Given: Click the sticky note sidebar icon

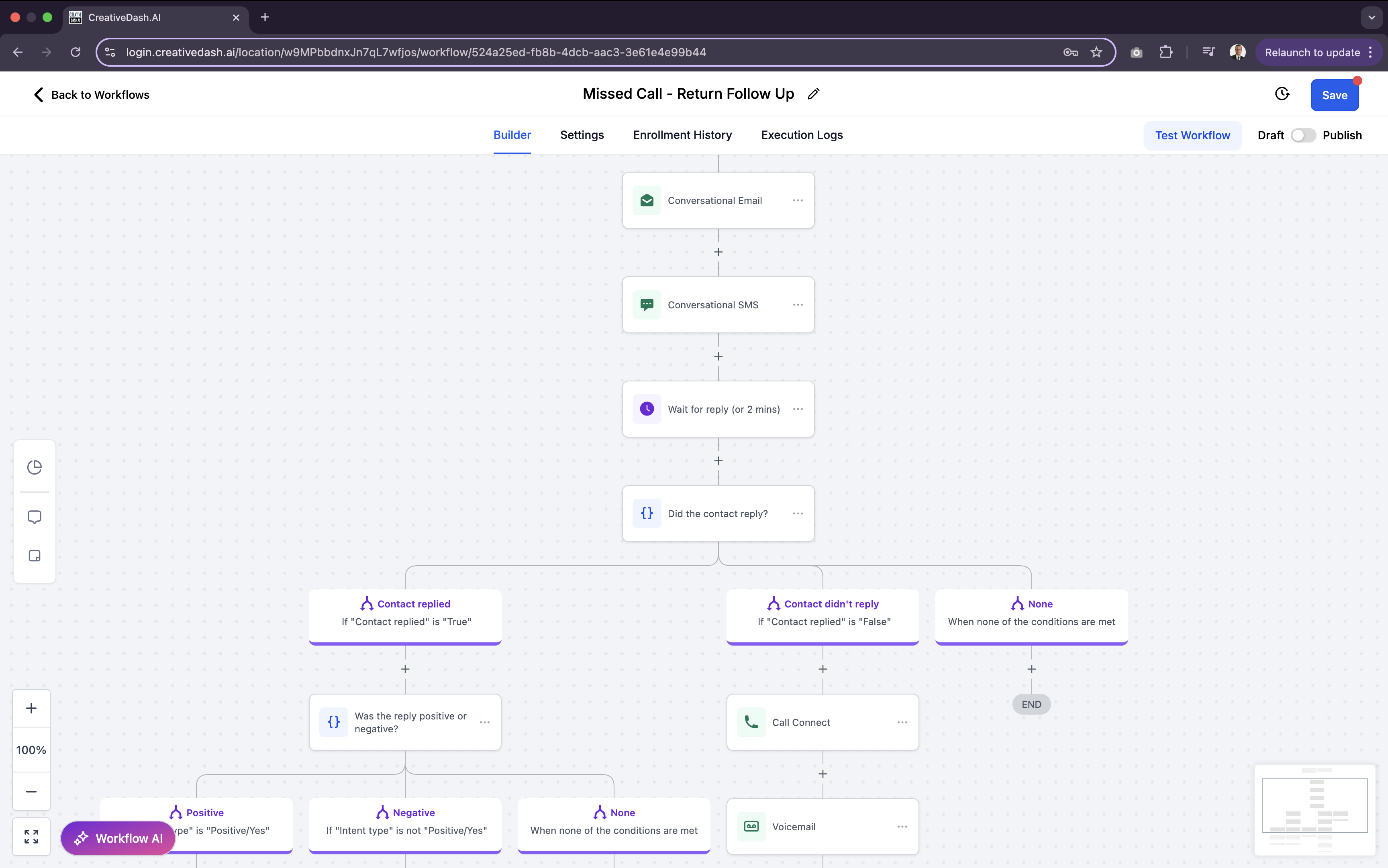Looking at the screenshot, I should [x=35, y=556].
